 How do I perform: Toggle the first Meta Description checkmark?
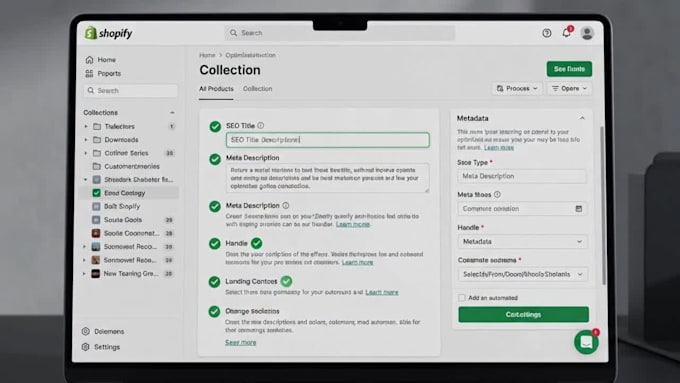(x=215, y=159)
